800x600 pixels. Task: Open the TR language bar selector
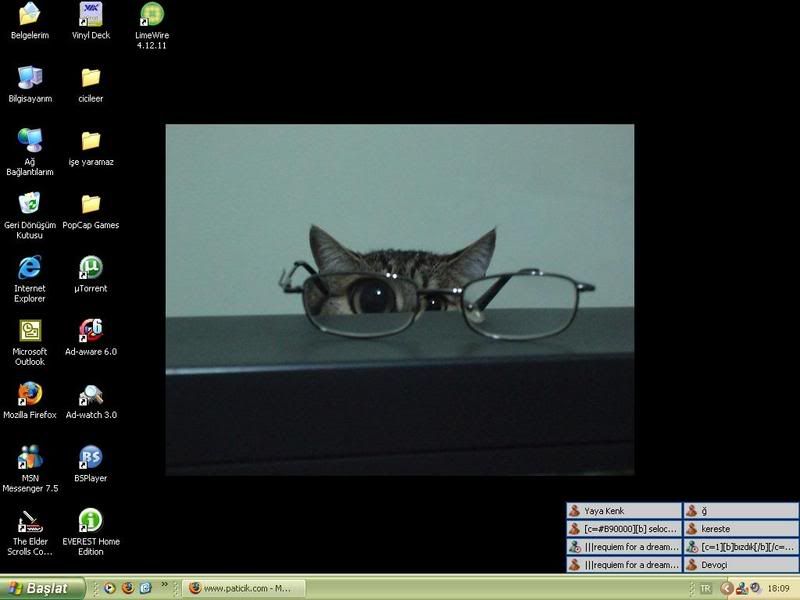[705, 588]
